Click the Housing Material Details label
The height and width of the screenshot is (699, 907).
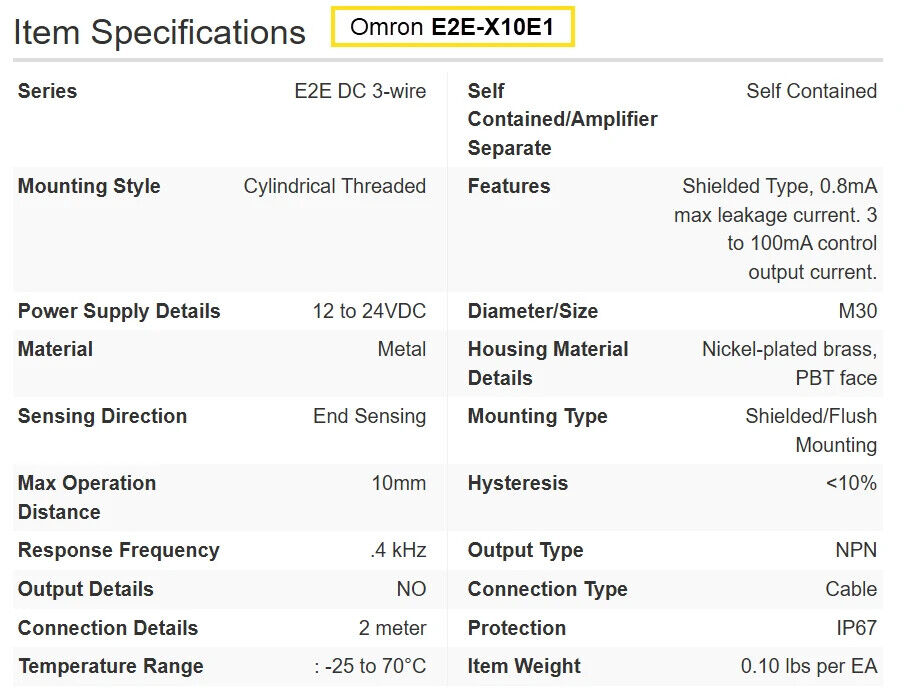(547, 363)
